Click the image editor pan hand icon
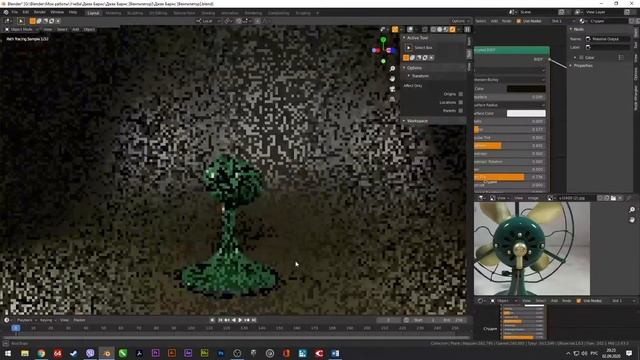Screen dimensions: 640x360 (x=632, y=220)
